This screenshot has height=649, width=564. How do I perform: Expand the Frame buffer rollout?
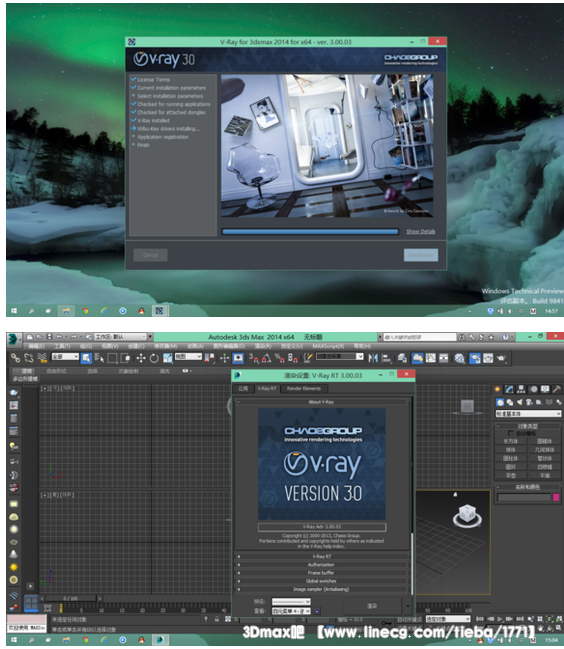tap(323, 573)
